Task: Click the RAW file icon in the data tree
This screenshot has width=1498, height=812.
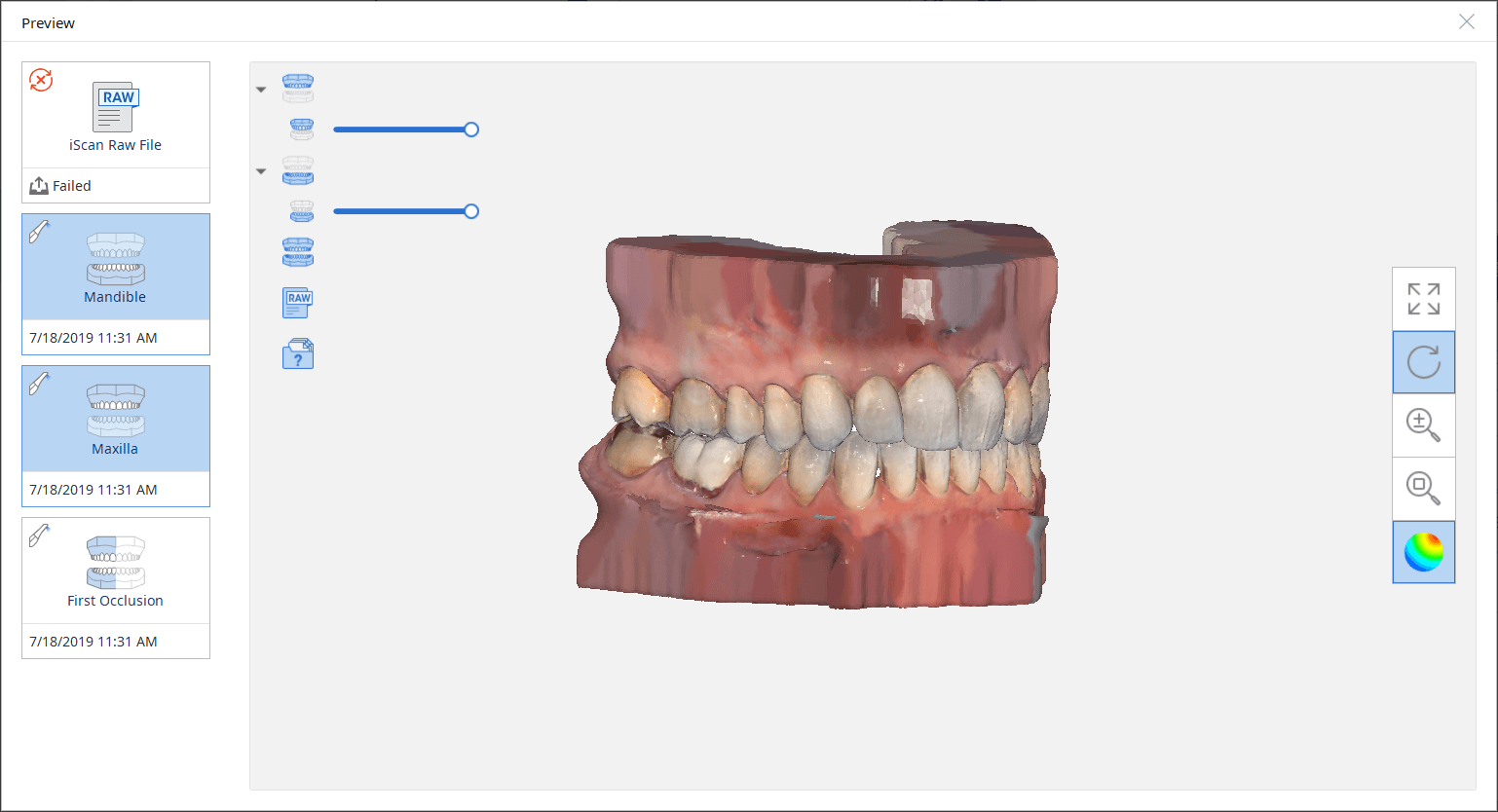Action: coord(298,303)
